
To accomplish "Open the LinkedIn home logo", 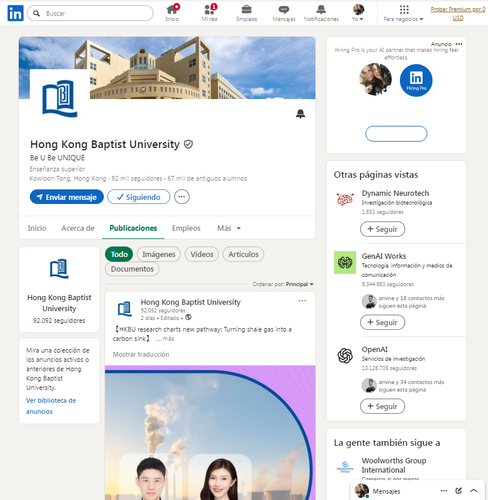I will 15,13.
